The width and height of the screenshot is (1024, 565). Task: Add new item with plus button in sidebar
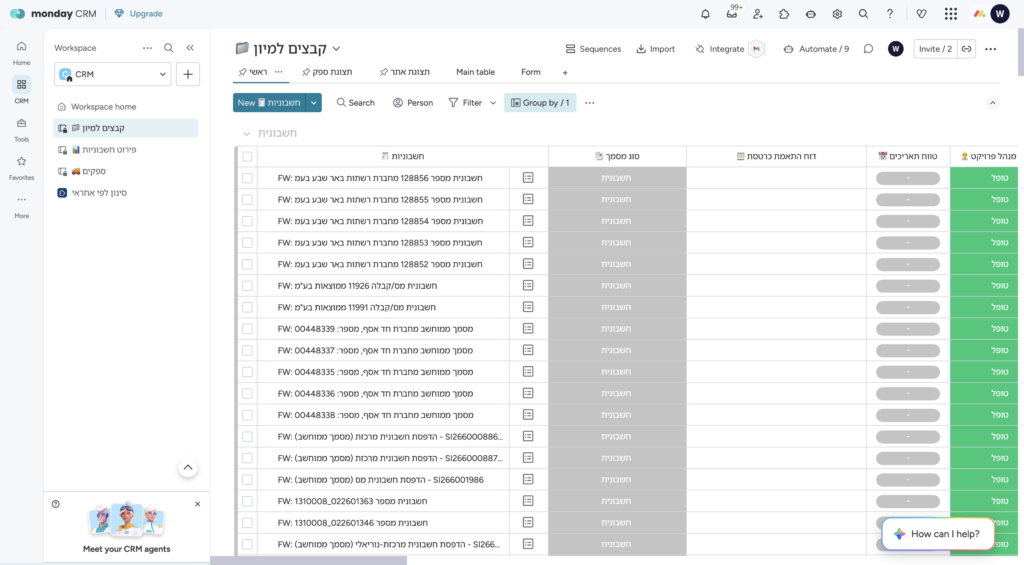click(187, 74)
